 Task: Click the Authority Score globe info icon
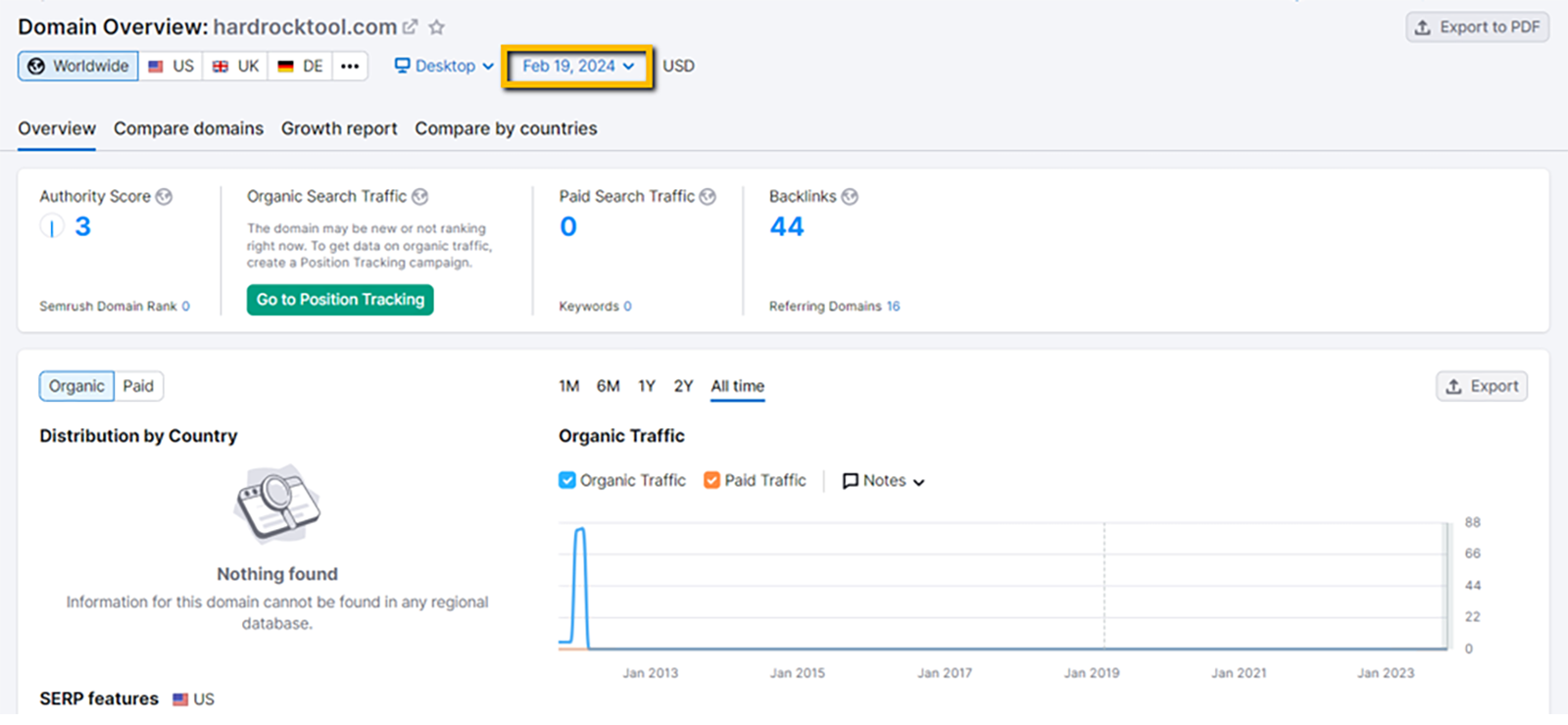165,197
